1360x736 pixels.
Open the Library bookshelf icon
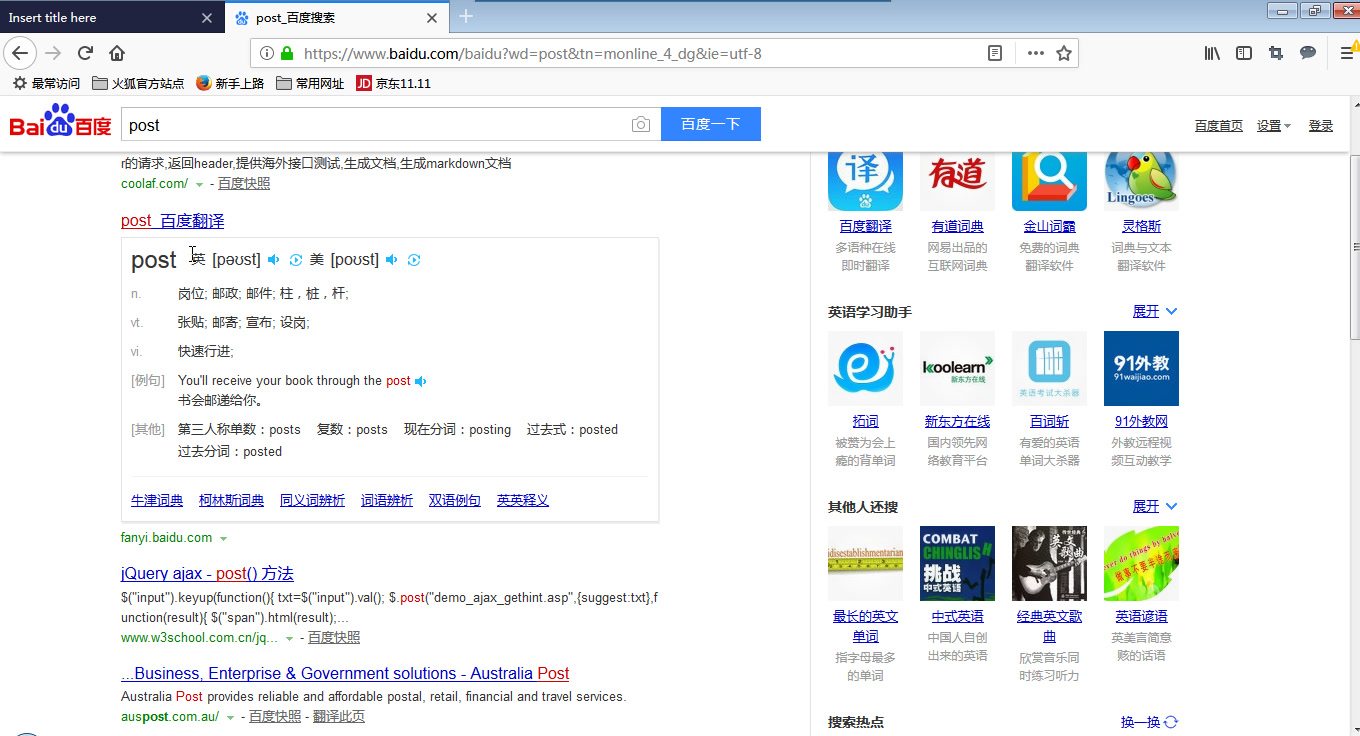1212,53
